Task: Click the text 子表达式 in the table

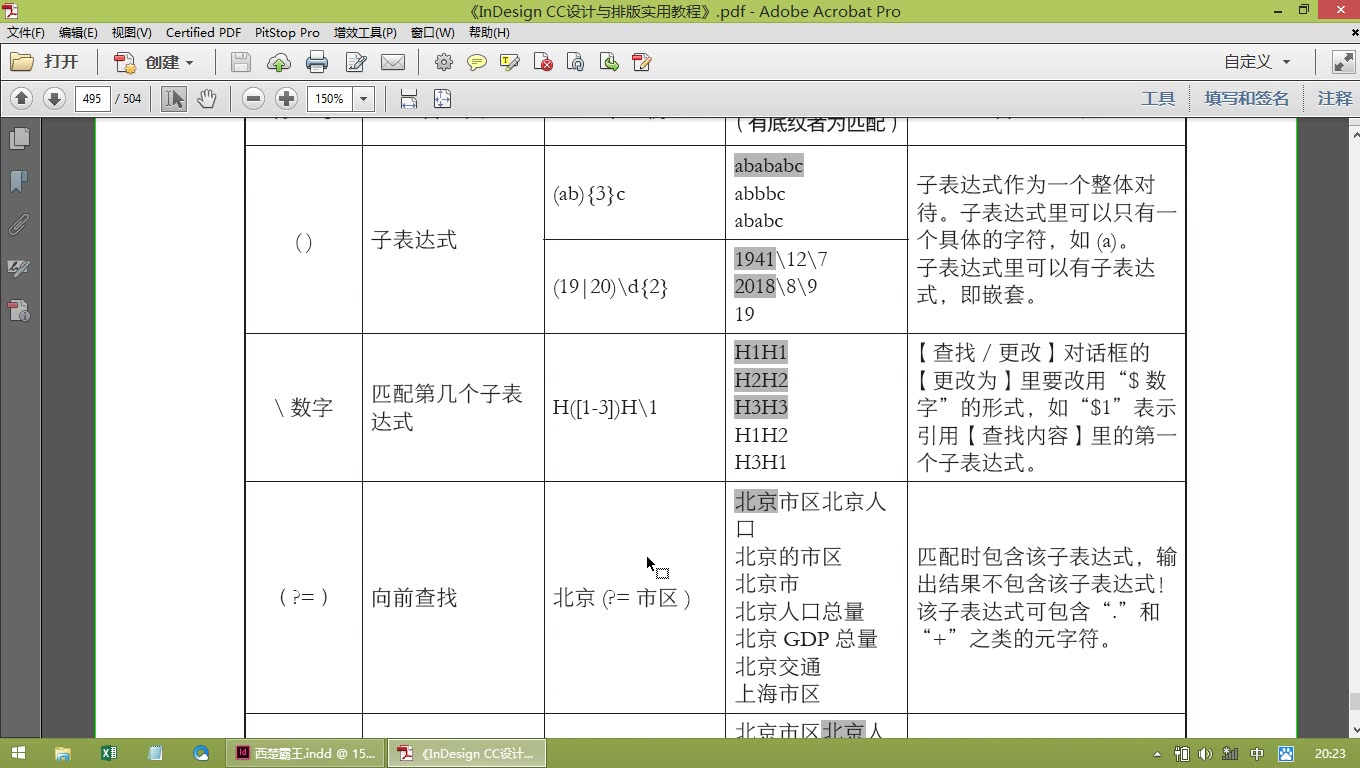Action: (x=414, y=240)
